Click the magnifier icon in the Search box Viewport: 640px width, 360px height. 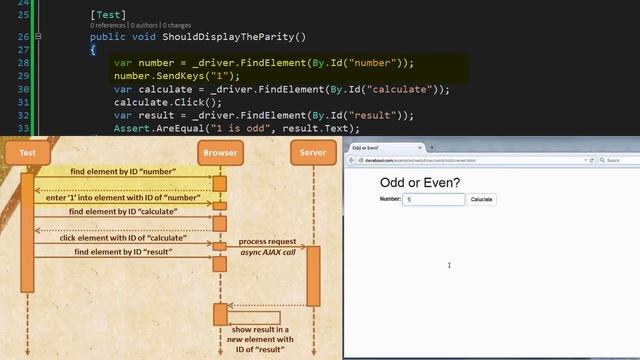tap(602, 160)
